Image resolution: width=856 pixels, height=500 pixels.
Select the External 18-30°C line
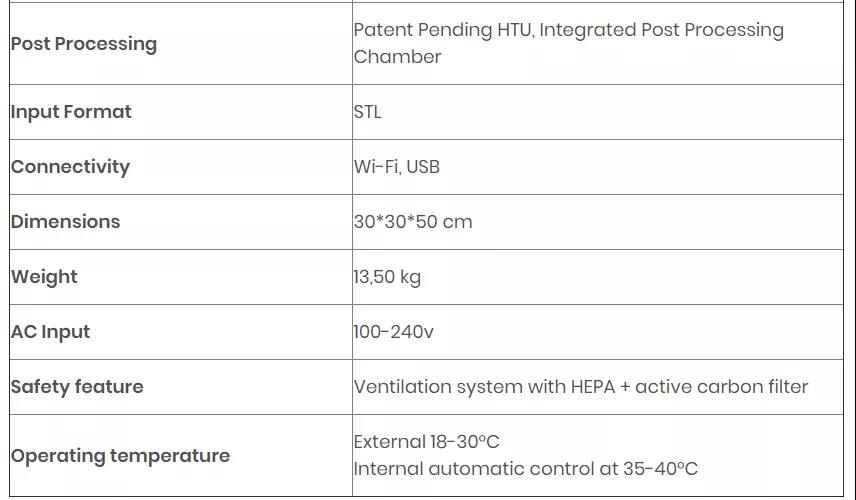point(426,442)
